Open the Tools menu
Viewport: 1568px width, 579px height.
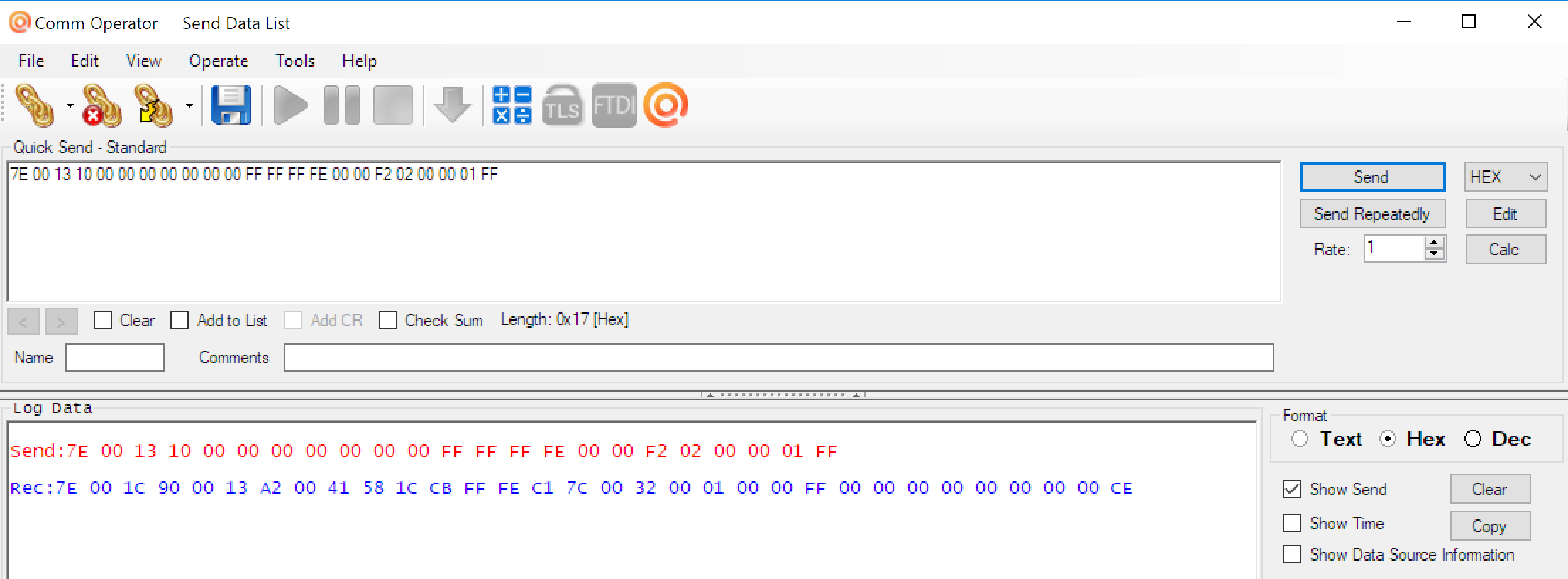pyautogui.click(x=295, y=61)
